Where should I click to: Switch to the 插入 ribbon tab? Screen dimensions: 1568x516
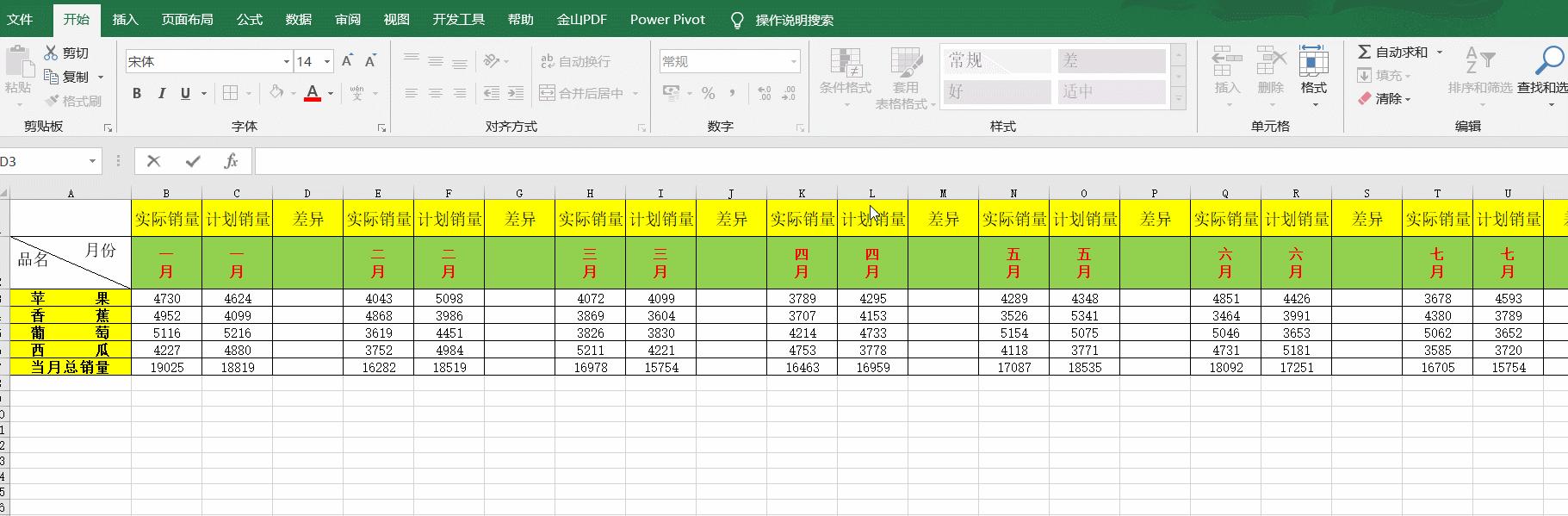[x=125, y=19]
